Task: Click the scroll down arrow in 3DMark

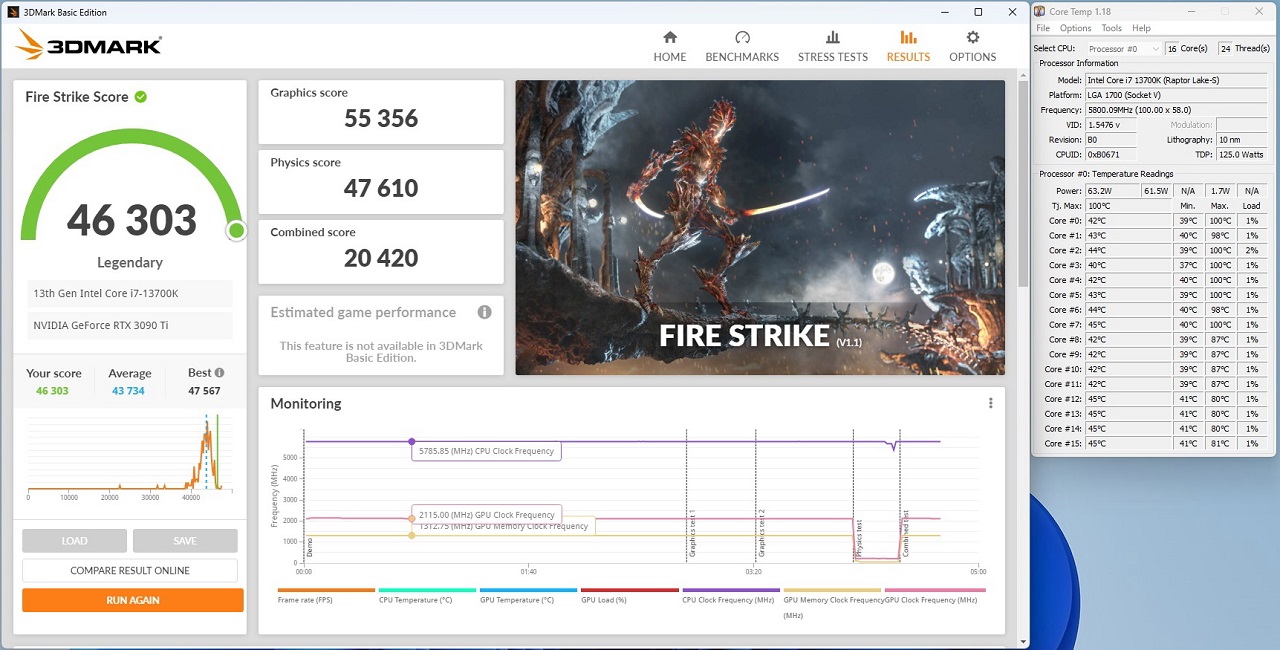Action: click(x=1023, y=641)
